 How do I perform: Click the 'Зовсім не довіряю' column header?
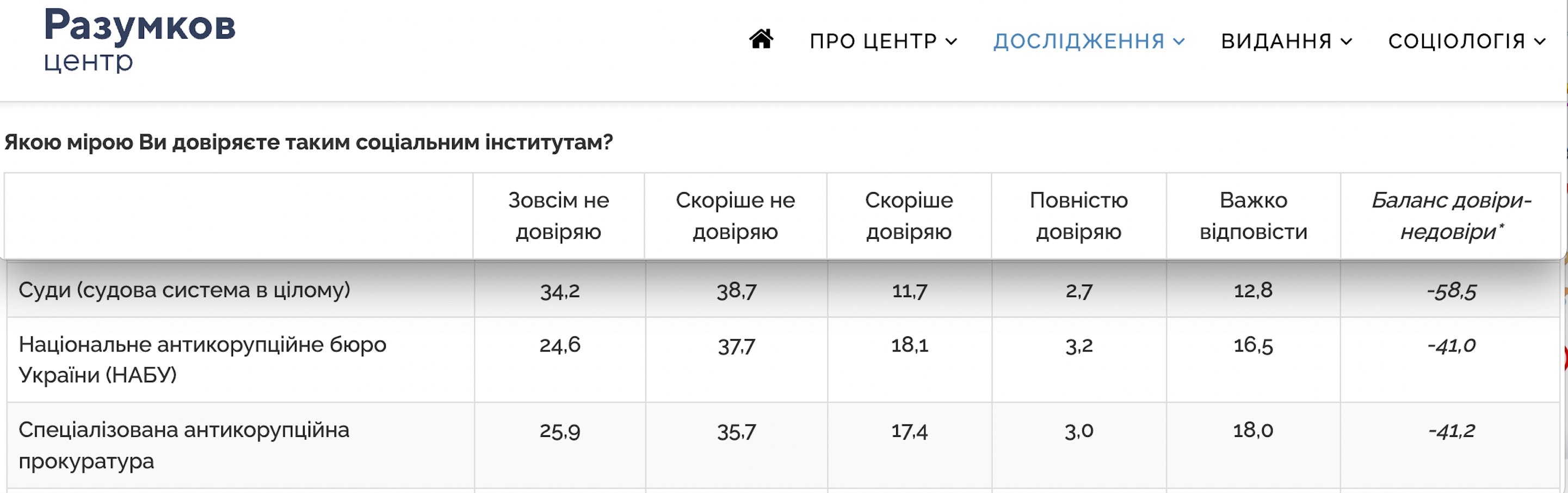(558, 216)
